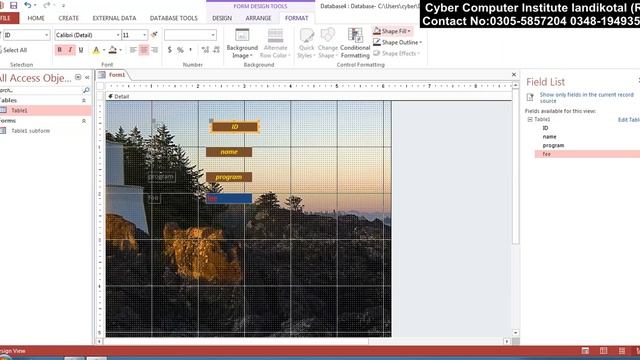This screenshot has height=360, width=640.
Task: Select the blue fee text box
Action: pyautogui.click(x=229, y=198)
